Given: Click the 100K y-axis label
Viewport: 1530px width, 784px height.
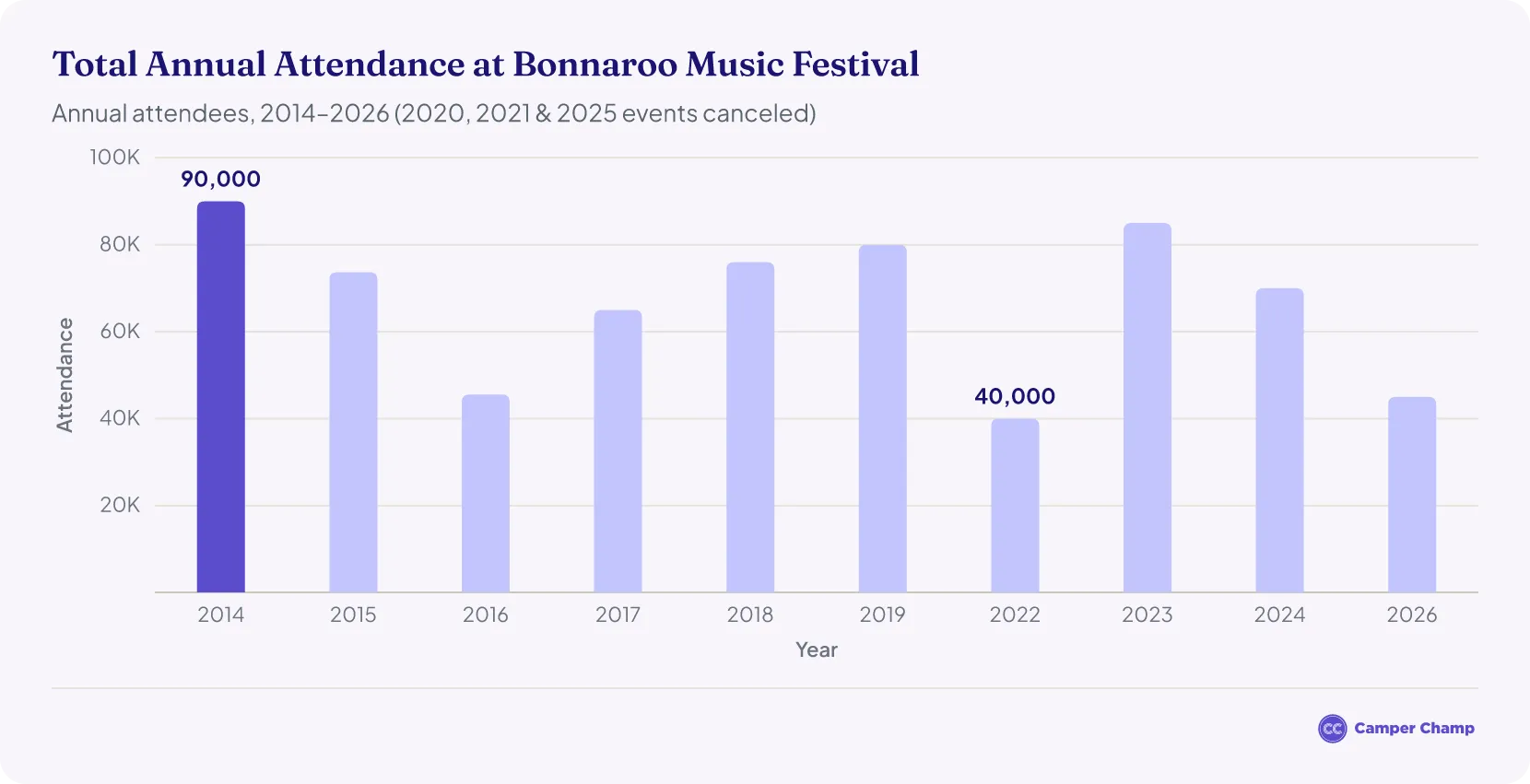Looking at the screenshot, I should [114, 158].
